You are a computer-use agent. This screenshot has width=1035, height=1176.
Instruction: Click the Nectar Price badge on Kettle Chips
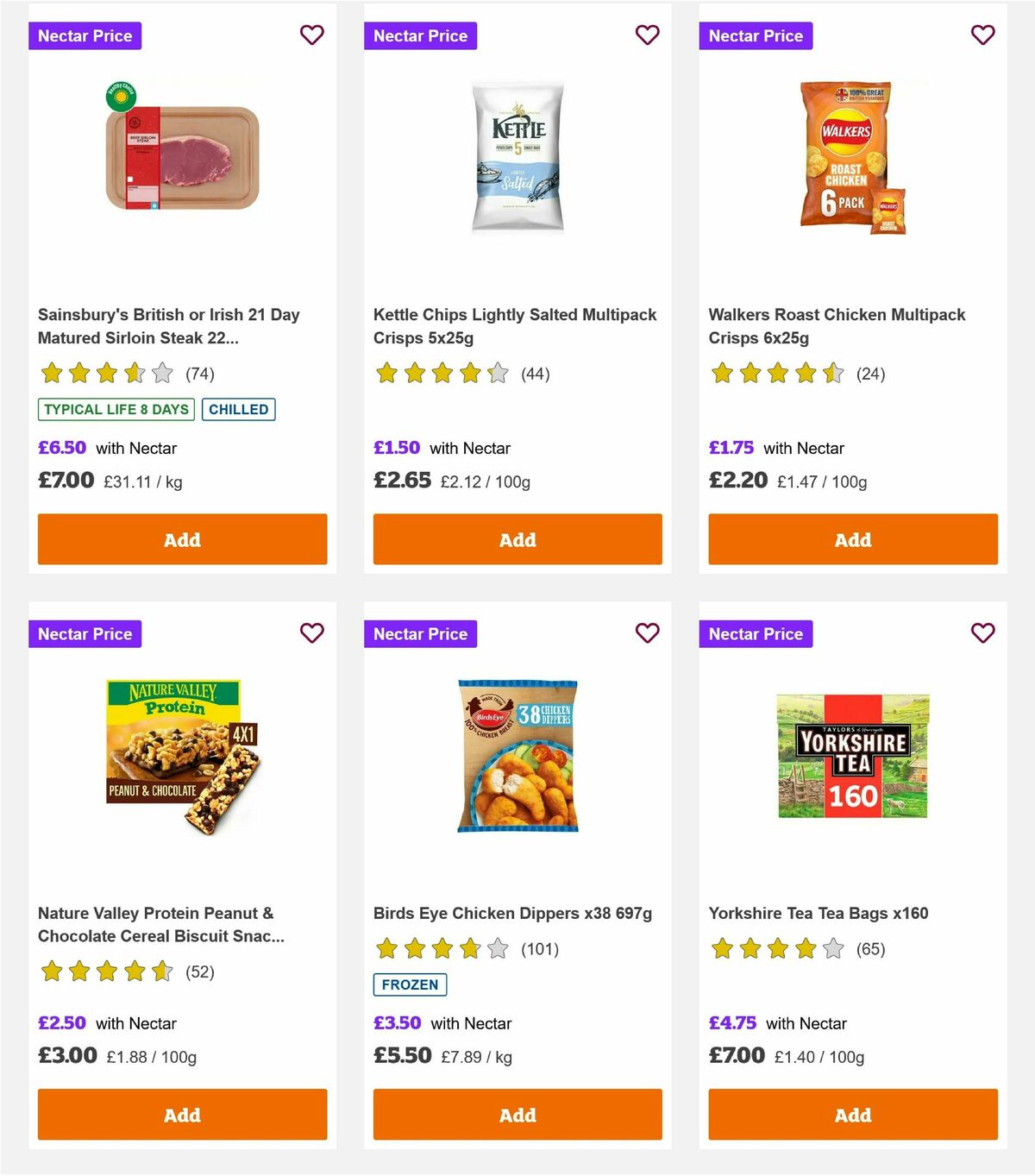click(x=420, y=35)
